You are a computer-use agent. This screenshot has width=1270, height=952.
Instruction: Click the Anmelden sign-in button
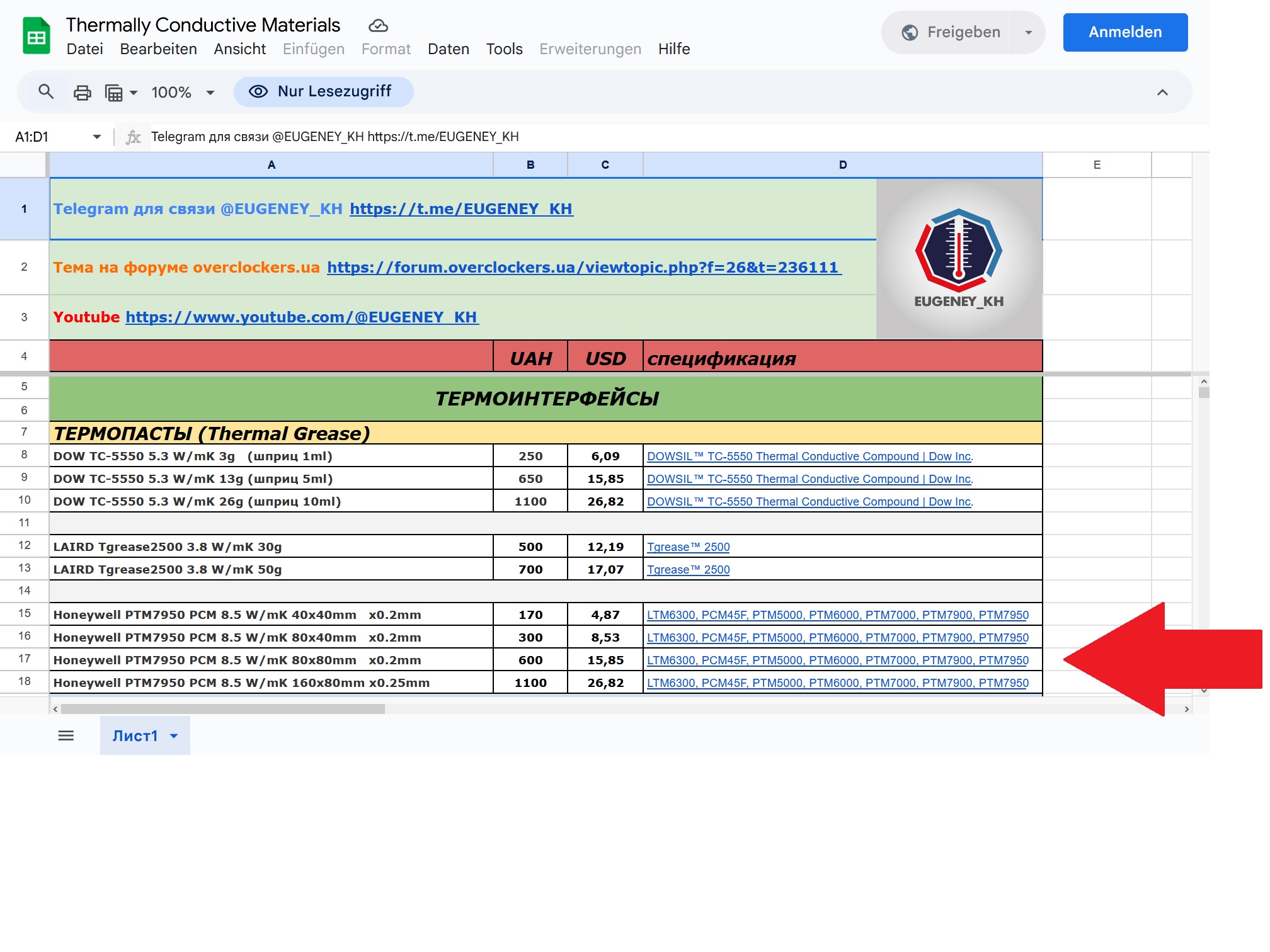pos(1125,32)
